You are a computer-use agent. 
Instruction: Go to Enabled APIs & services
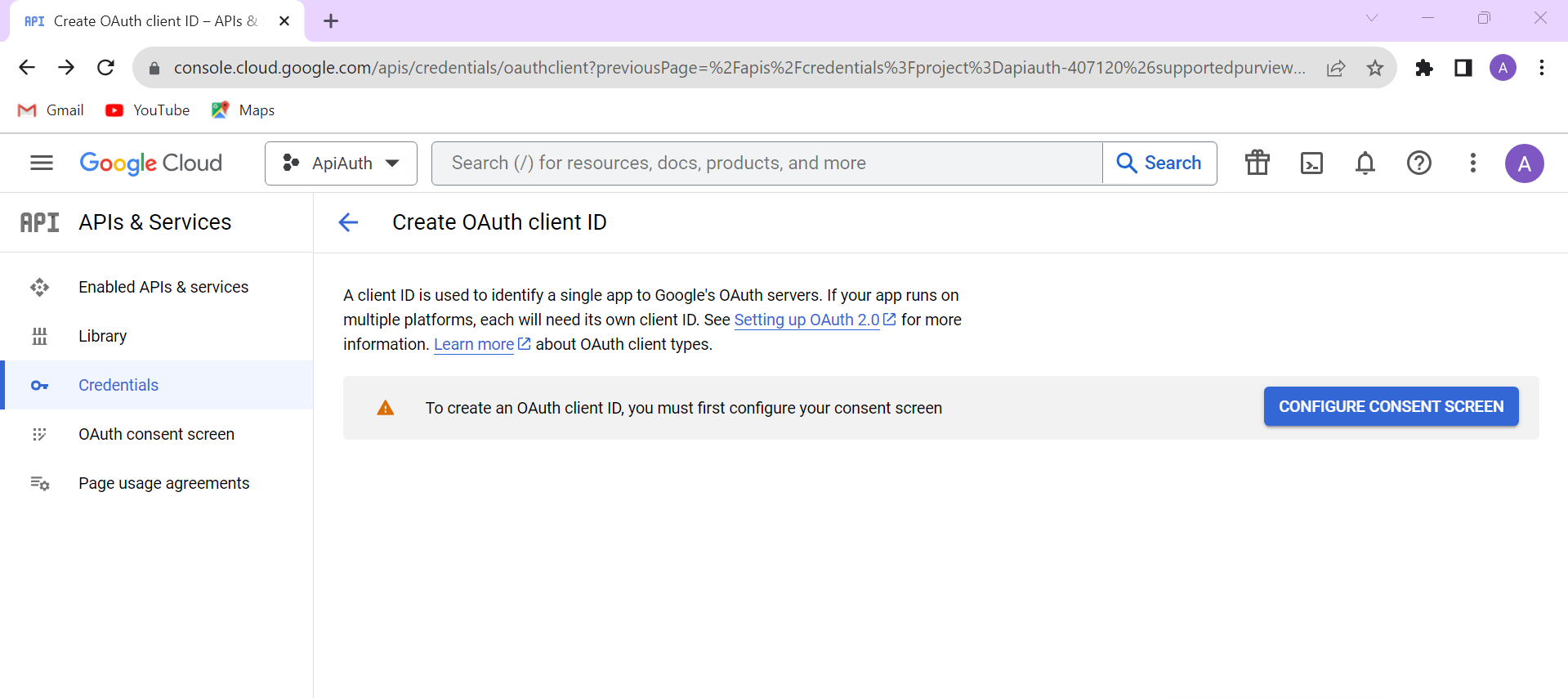pyautogui.click(x=157, y=287)
